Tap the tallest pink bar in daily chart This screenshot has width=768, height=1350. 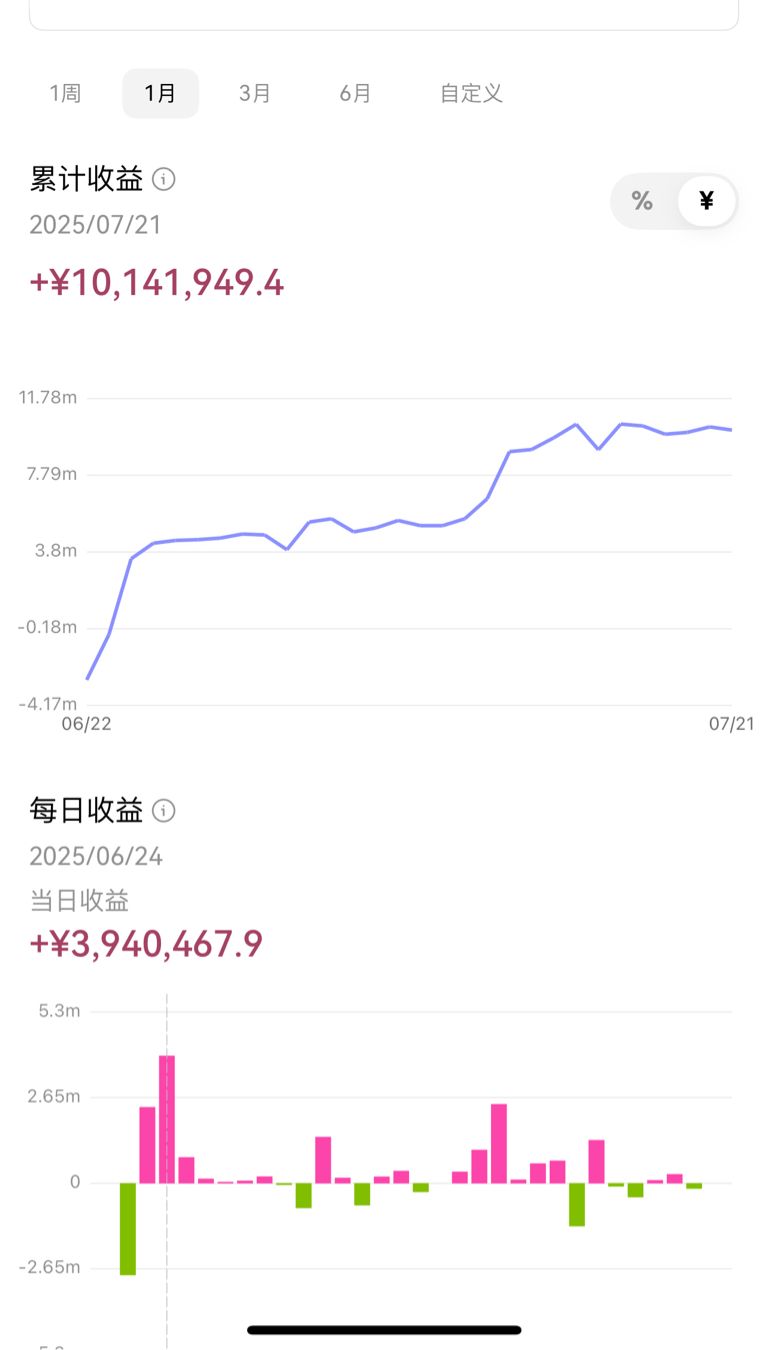(167, 1119)
